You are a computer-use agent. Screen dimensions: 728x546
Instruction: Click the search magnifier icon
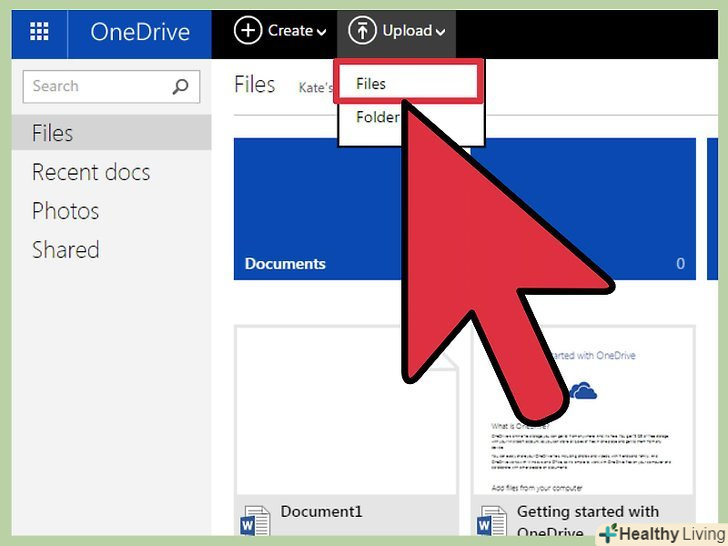(180, 86)
